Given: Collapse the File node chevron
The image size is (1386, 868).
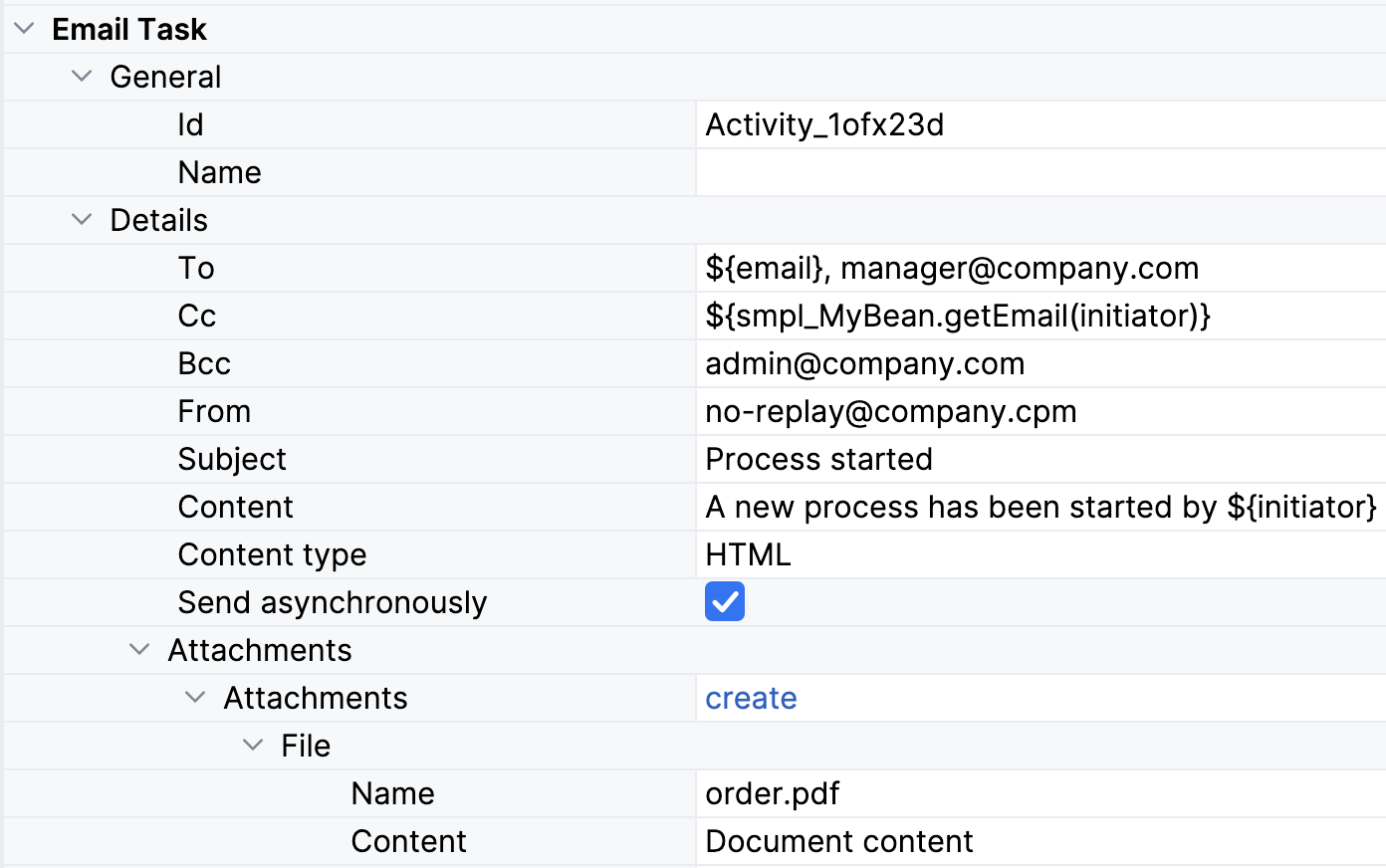Looking at the screenshot, I should pyautogui.click(x=253, y=746).
